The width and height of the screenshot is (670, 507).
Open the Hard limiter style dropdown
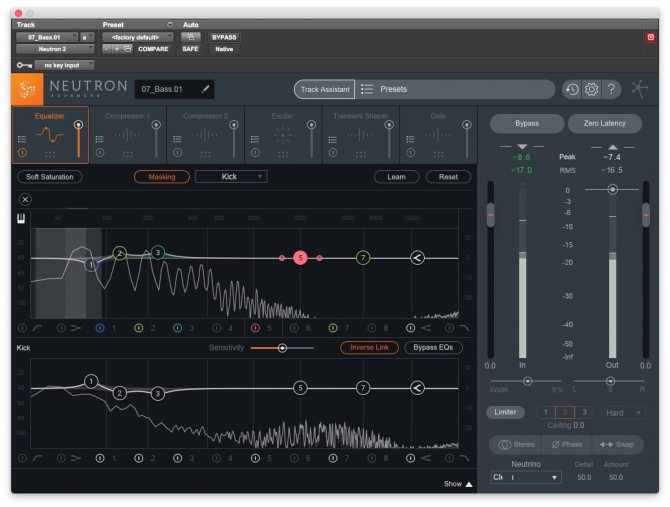tap(623, 413)
